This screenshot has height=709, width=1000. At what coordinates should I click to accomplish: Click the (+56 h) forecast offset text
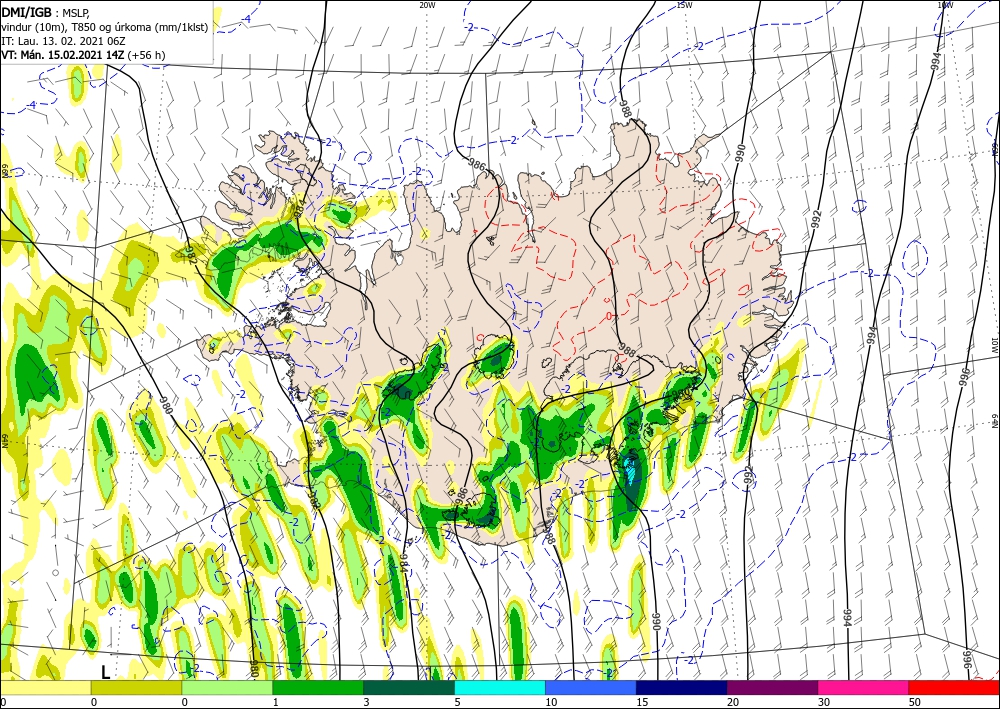click(x=147, y=55)
